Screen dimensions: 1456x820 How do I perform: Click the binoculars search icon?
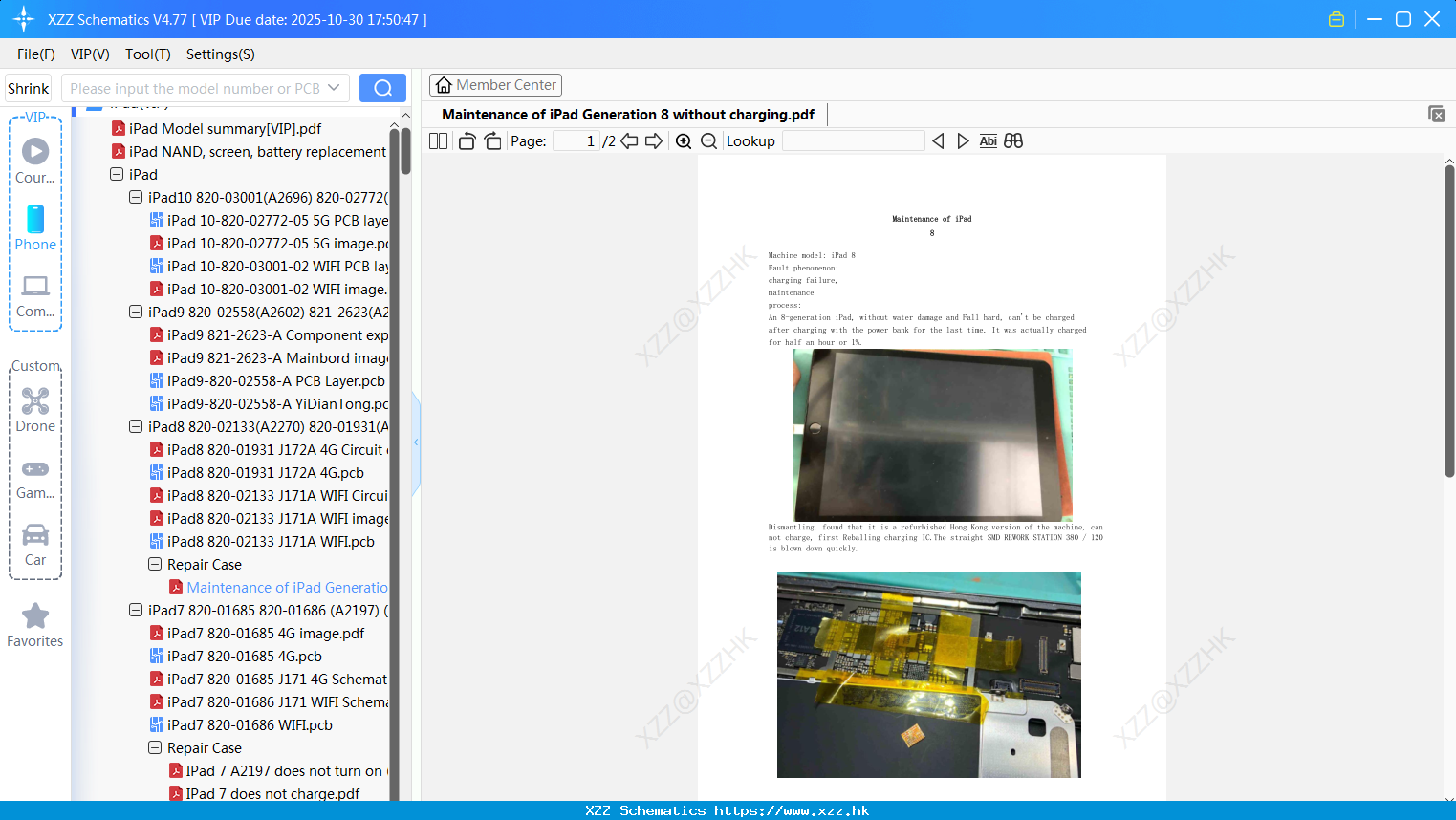(x=1013, y=141)
